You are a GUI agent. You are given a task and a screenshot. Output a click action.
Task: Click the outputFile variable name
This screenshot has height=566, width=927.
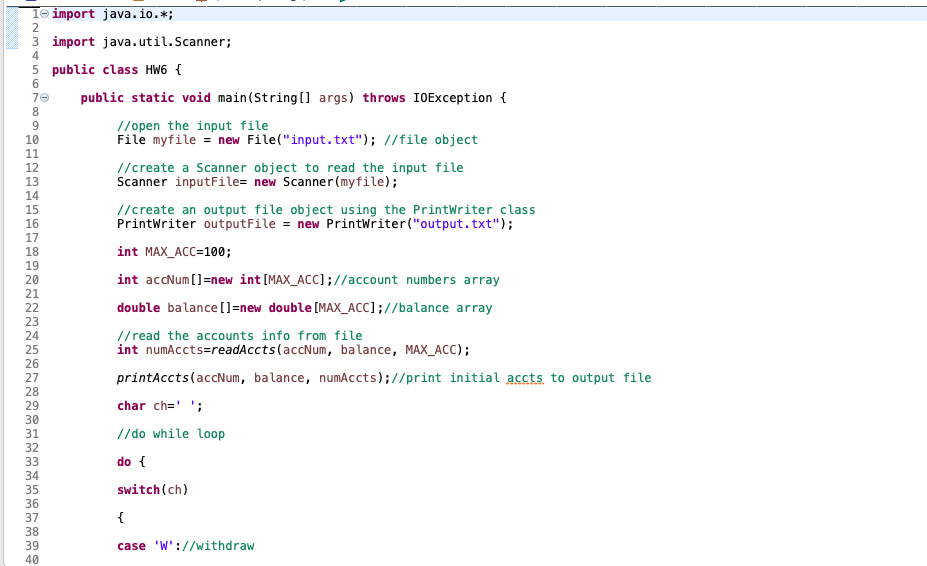point(239,224)
